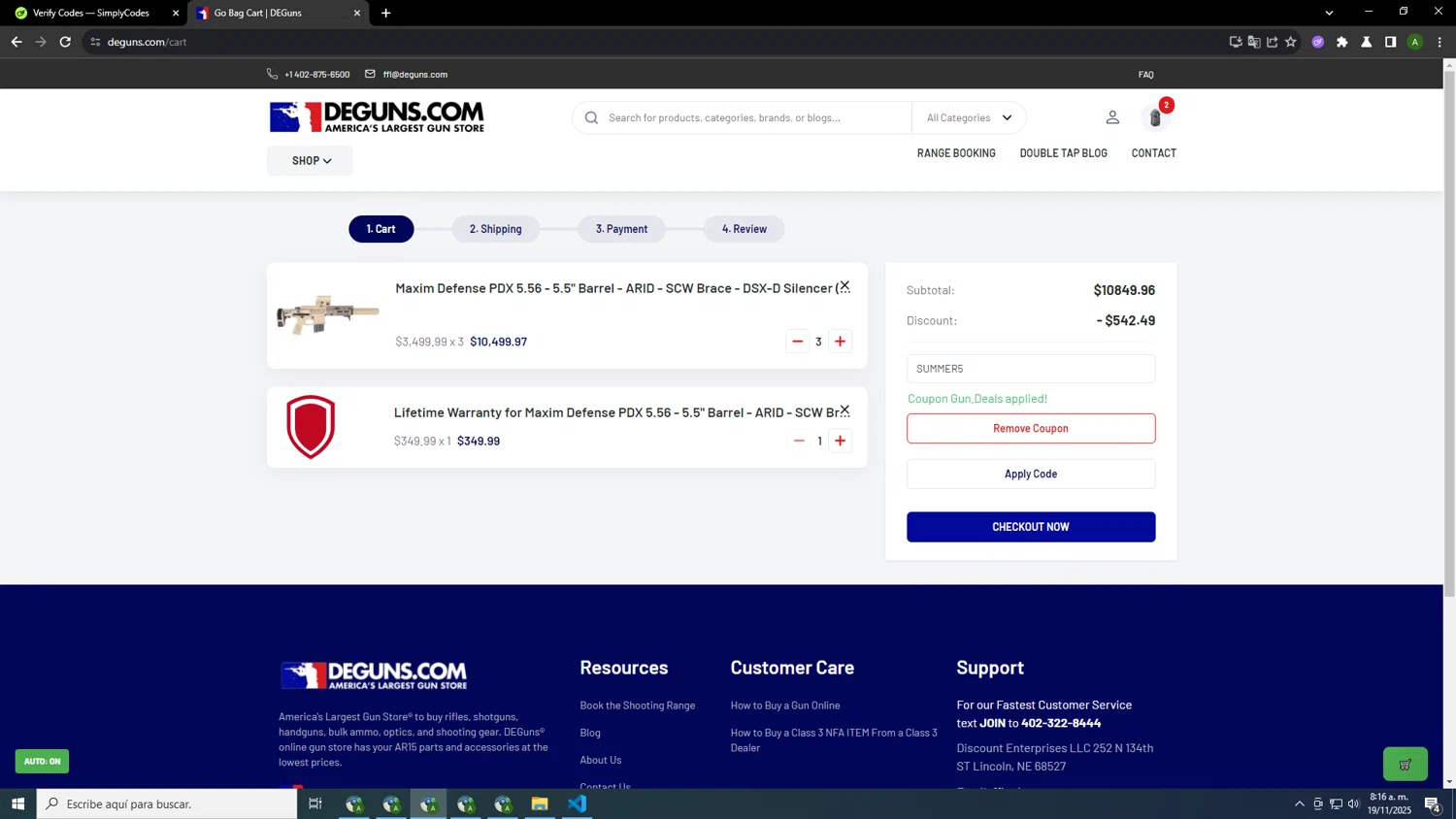Open browser three-dot menu
The height and width of the screenshot is (819, 1456).
[1439, 42]
